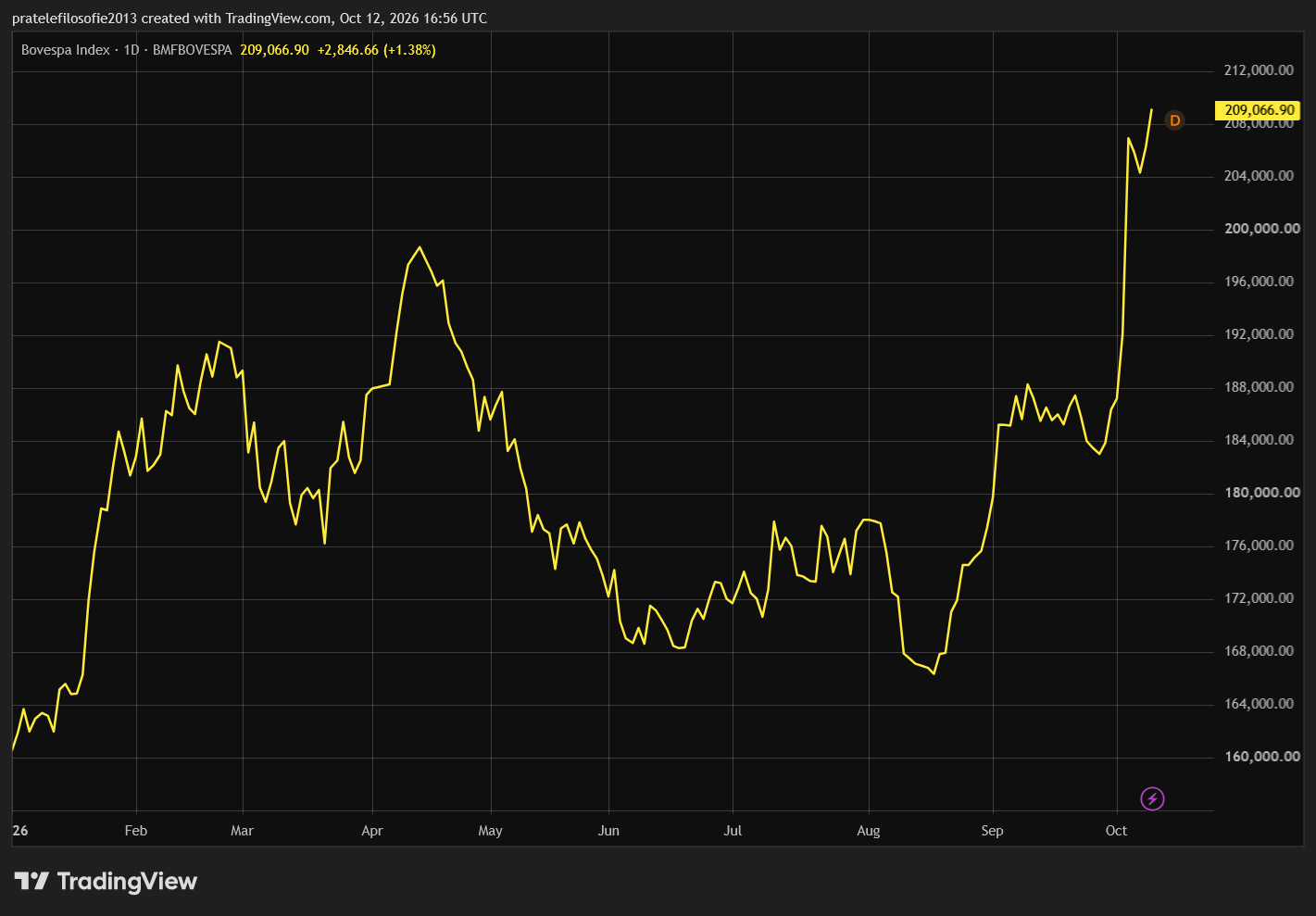Click the Aug label on time axis
This screenshot has width=1316, height=916.
click(x=869, y=831)
